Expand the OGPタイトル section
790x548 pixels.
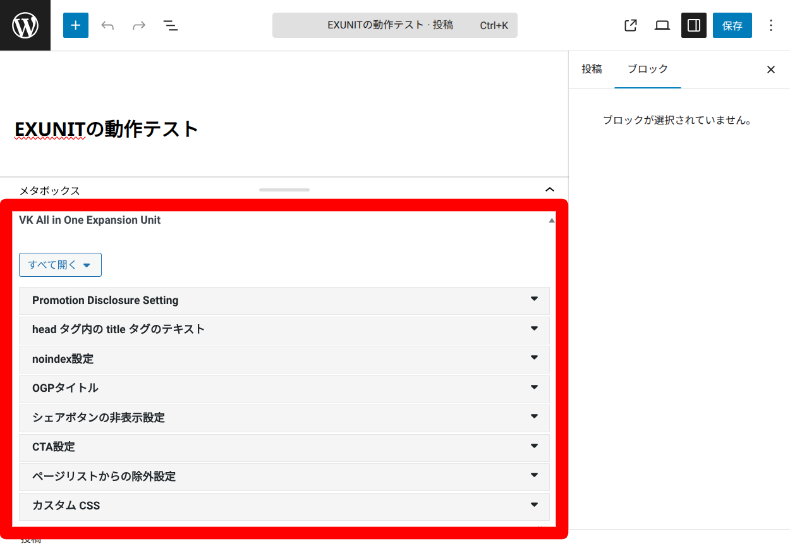click(x=284, y=388)
